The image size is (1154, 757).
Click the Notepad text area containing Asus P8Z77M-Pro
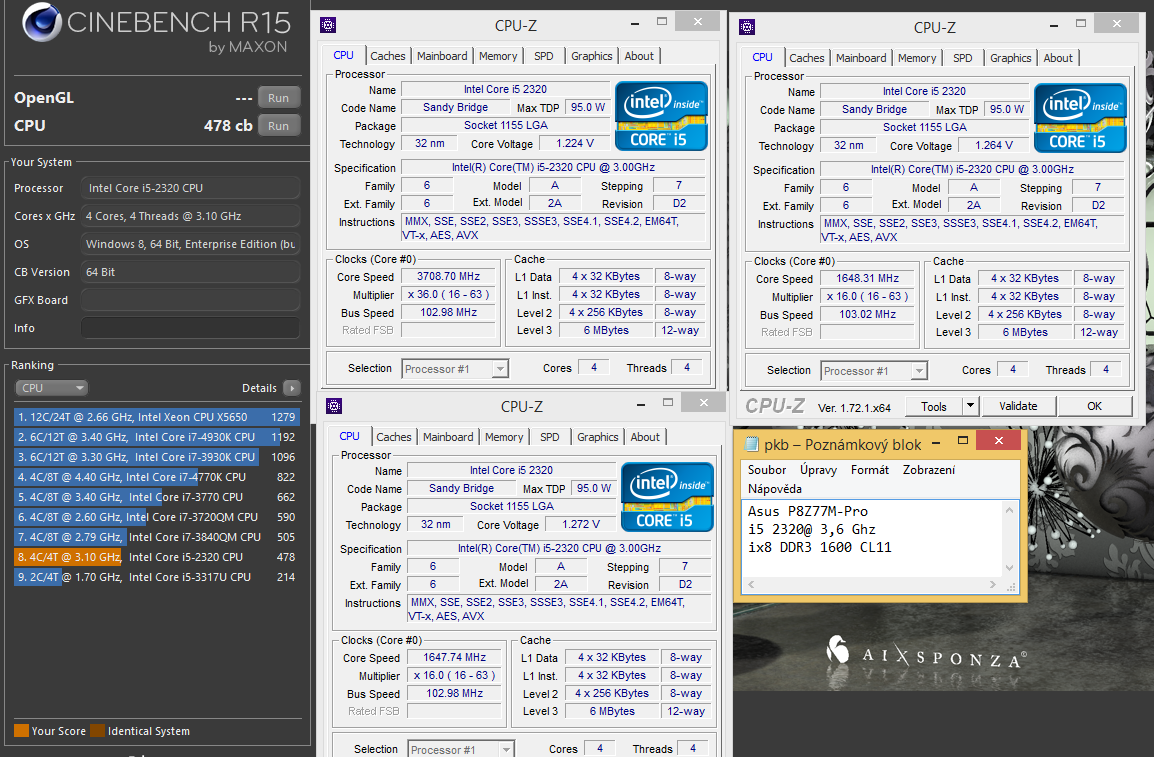point(872,539)
